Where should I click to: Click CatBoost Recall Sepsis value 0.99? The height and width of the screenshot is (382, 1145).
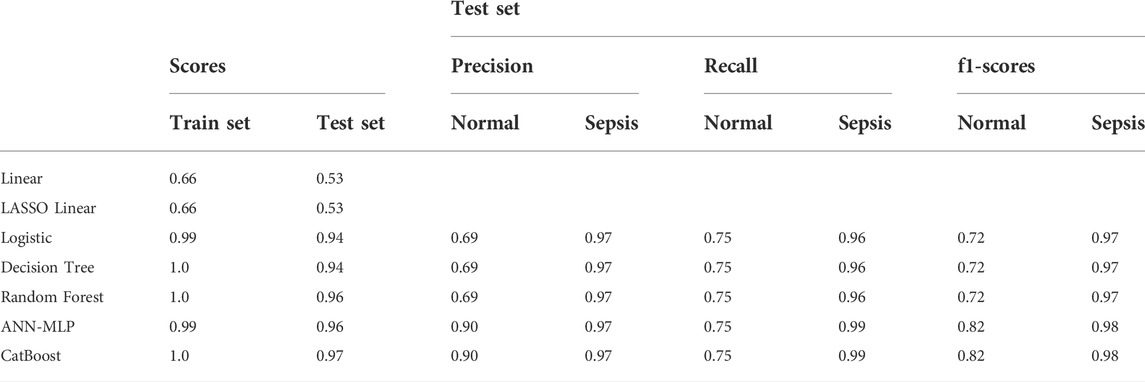(851, 357)
